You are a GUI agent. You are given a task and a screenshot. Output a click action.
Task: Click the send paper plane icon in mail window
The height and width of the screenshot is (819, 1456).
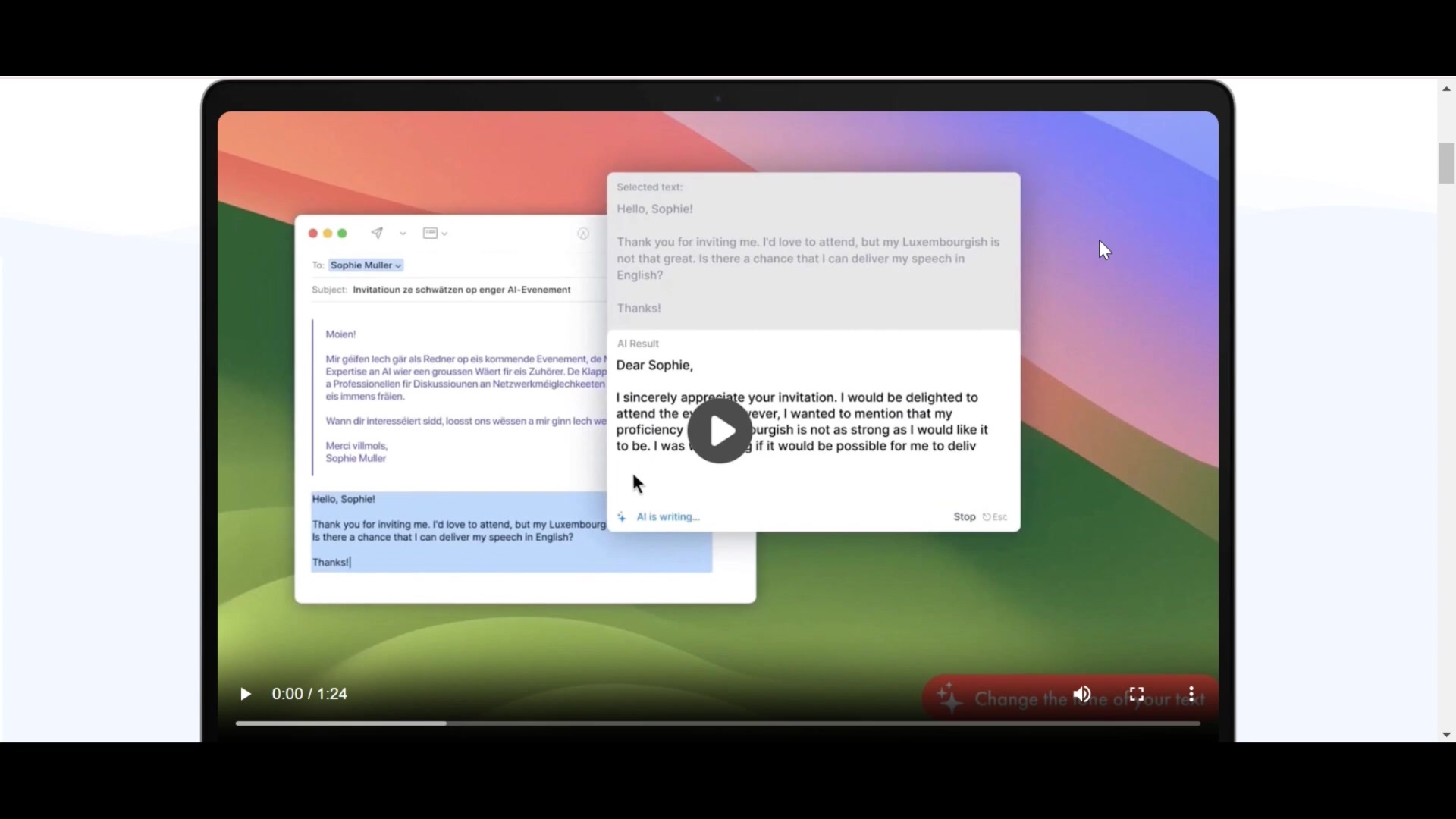377,233
